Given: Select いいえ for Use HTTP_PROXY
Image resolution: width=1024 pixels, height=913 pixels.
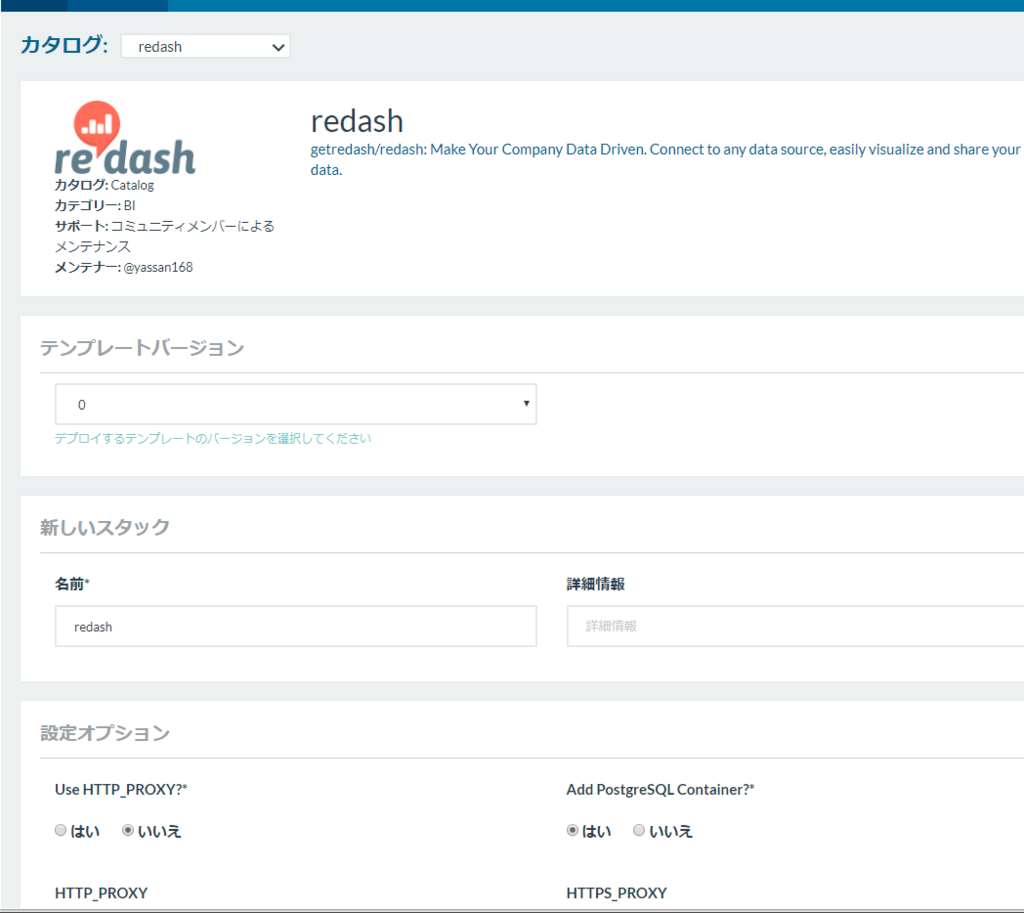Looking at the screenshot, I should click(128, 830).
